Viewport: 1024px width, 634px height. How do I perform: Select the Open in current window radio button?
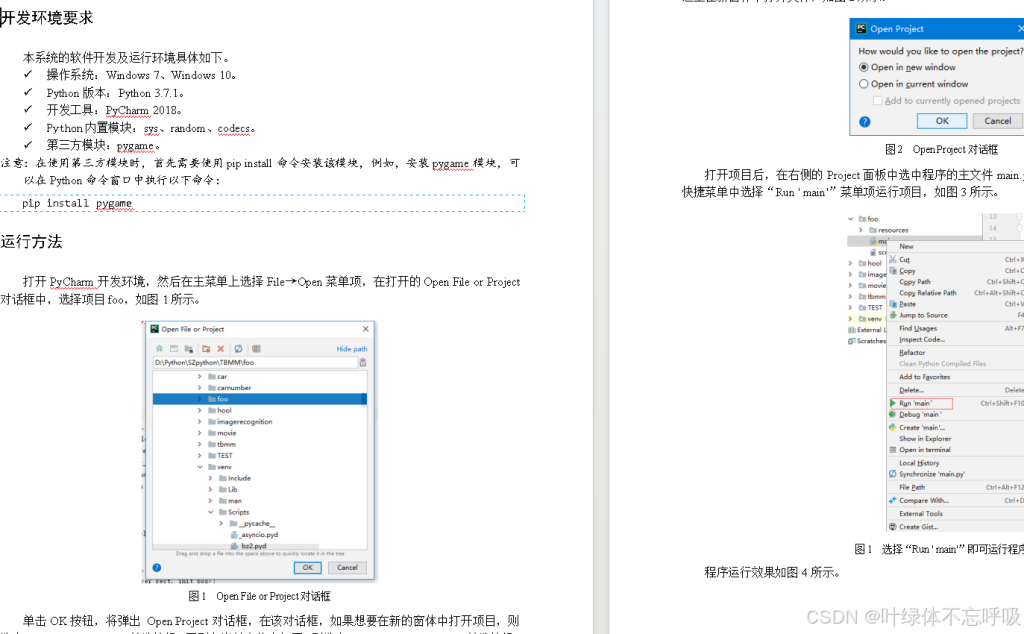pos(864,83)
